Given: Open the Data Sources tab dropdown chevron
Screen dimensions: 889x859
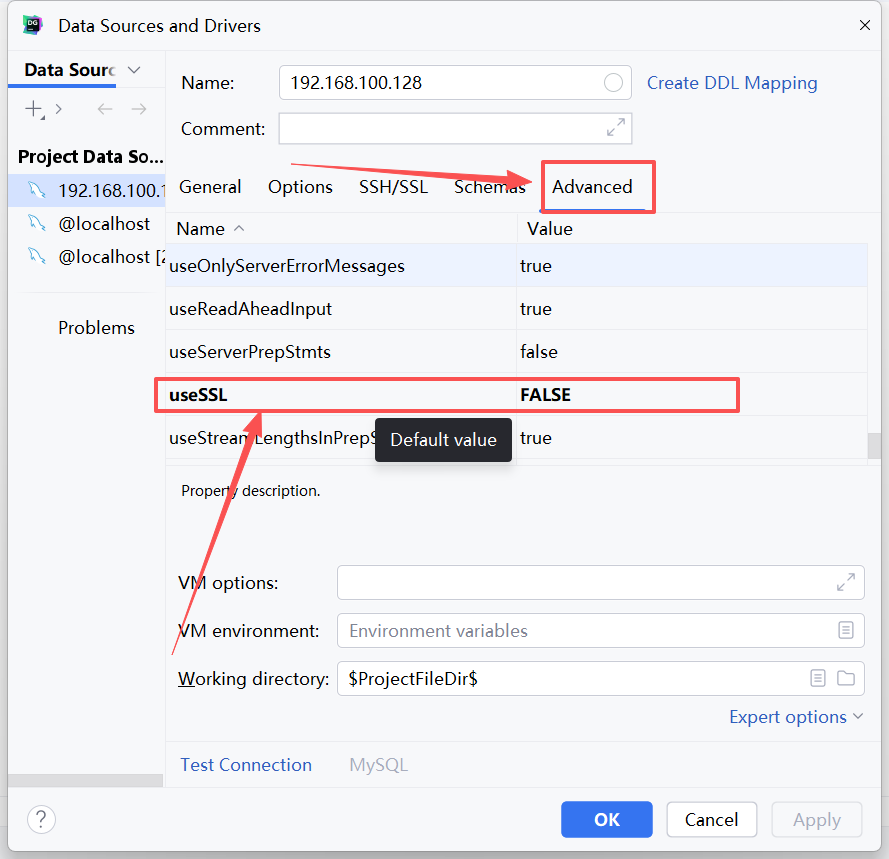Looking at the screenshot, I should click(134, 70).
